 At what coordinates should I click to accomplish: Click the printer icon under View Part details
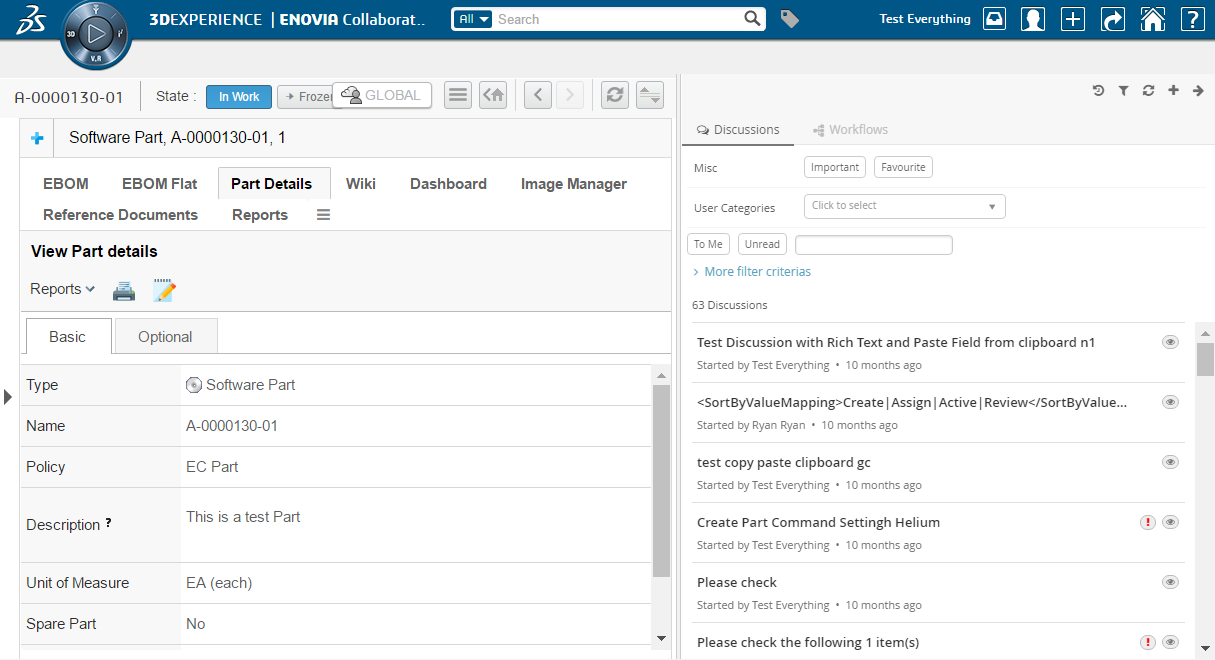tap(123, 290)
